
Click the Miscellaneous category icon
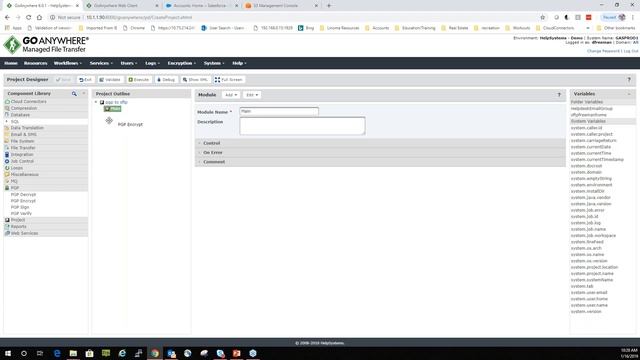pos(7,174)
